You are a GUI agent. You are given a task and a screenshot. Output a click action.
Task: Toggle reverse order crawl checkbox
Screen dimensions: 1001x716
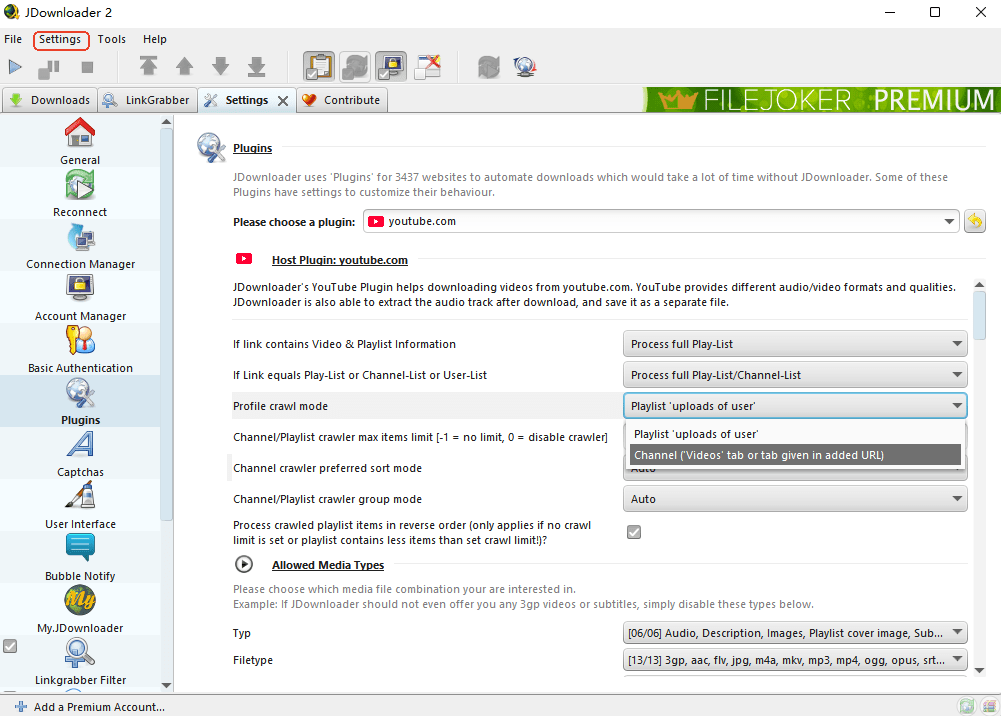[634, 532]
